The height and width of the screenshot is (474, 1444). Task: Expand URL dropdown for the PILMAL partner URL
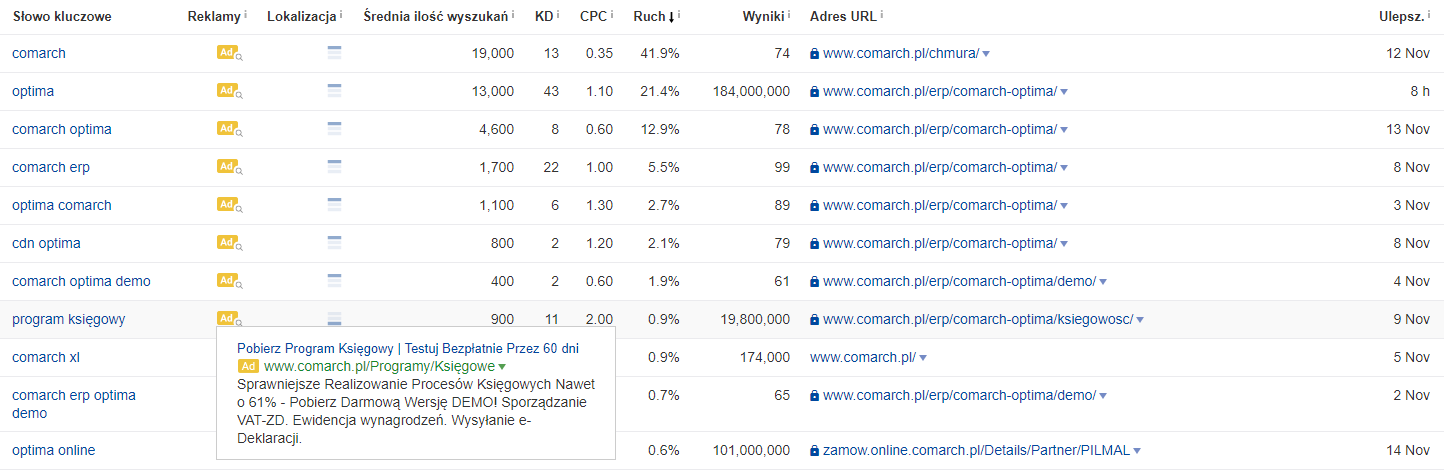(1138, 452)
